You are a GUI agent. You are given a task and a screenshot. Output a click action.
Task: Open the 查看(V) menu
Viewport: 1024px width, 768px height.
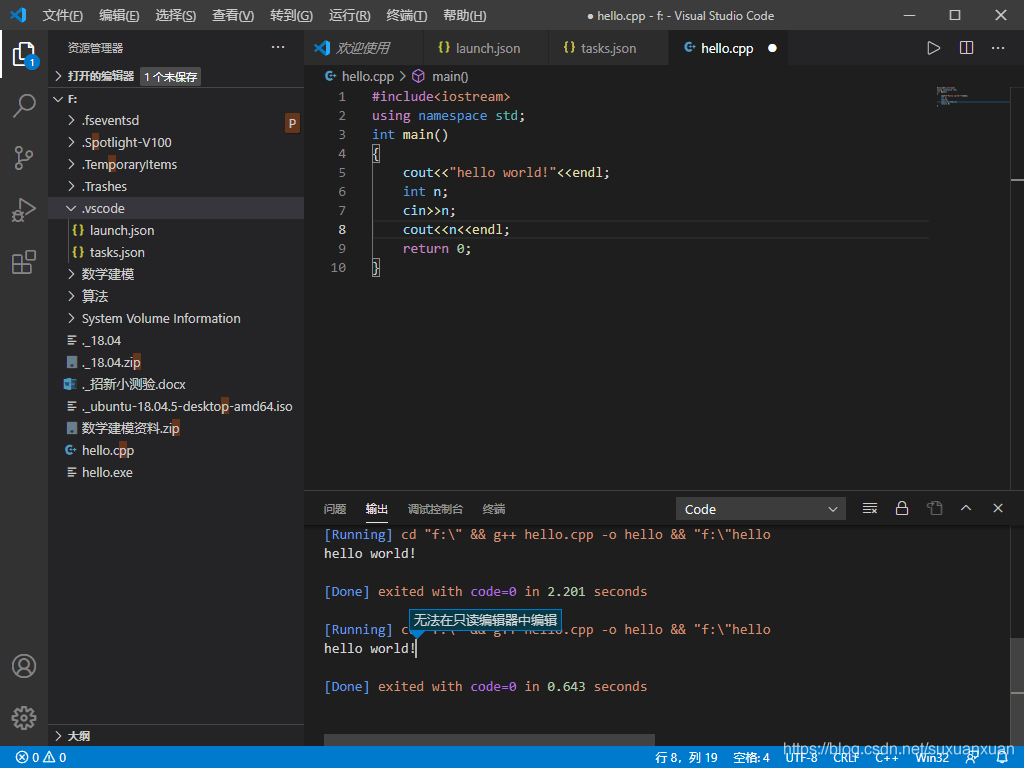click(233, 16)
